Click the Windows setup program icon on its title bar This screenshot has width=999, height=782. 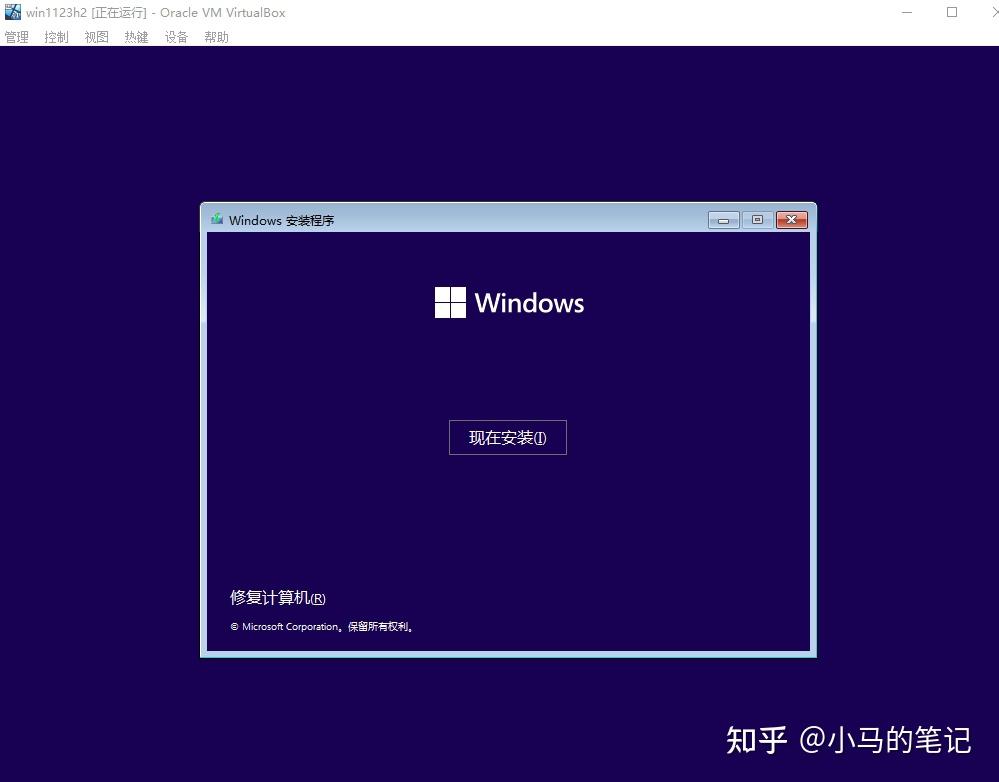coord(216,219)
